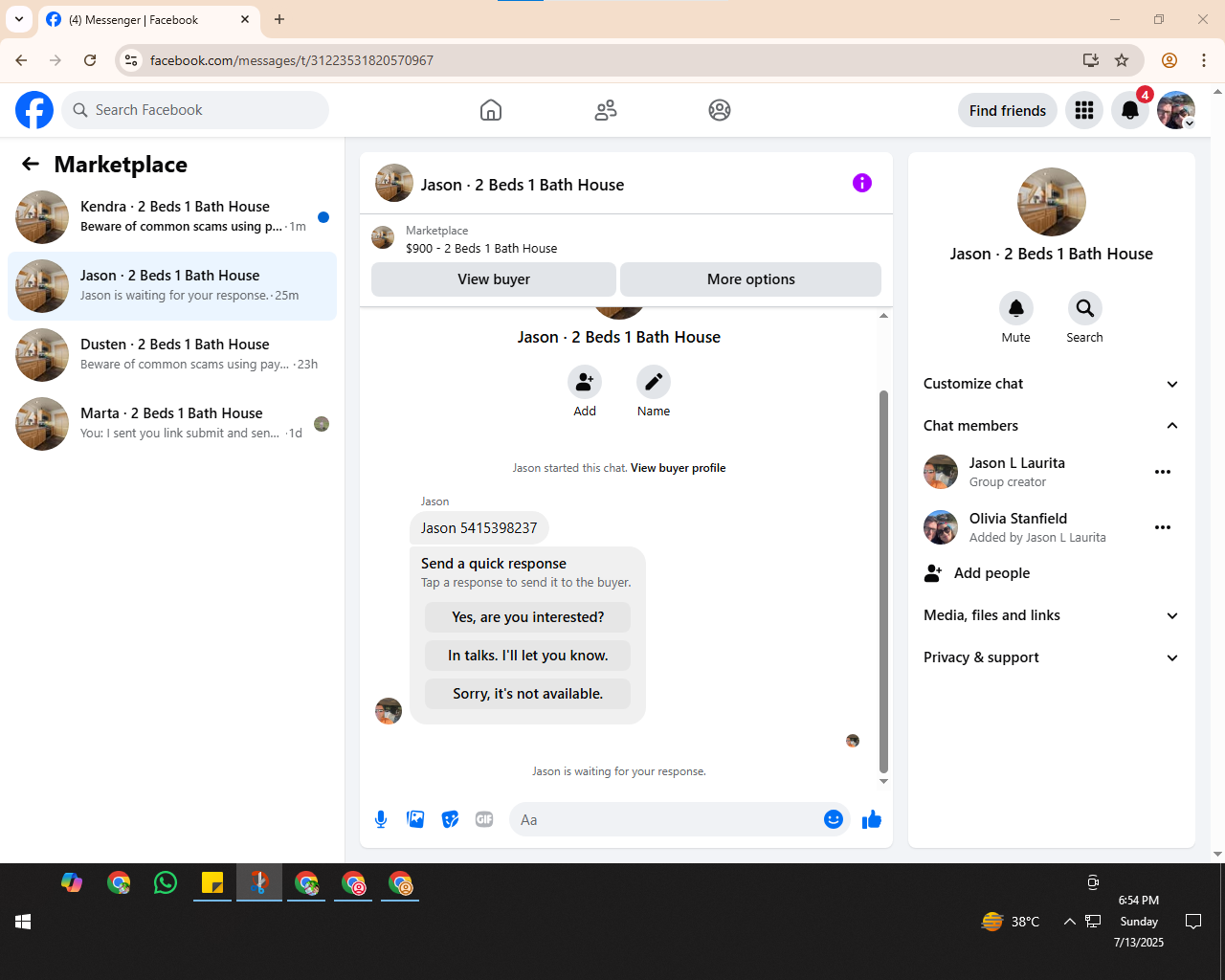Open the emoji picker
Viewport: 1225px width, 980px height.
click(834, 819)
